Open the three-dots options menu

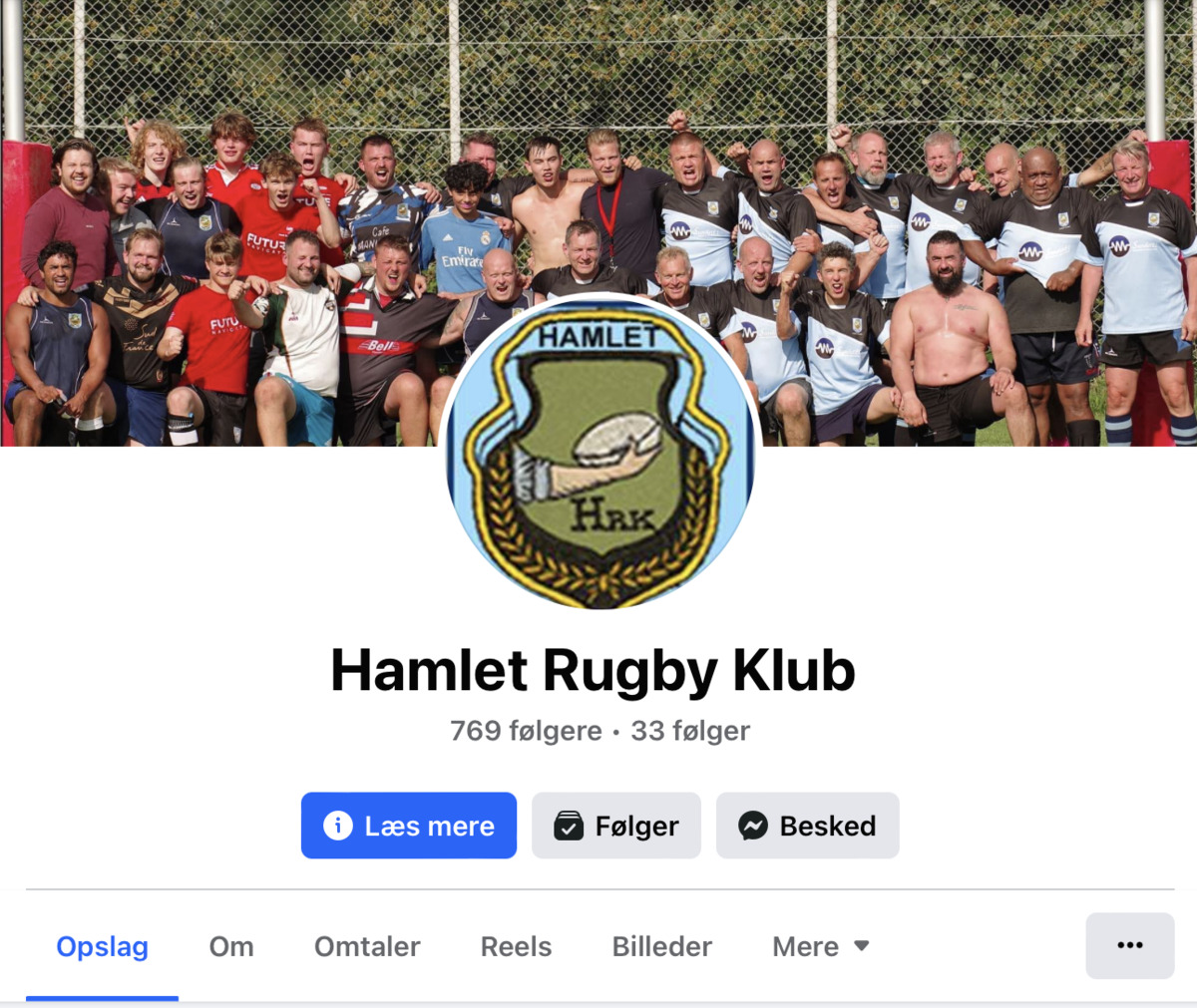pos(1130,945)
